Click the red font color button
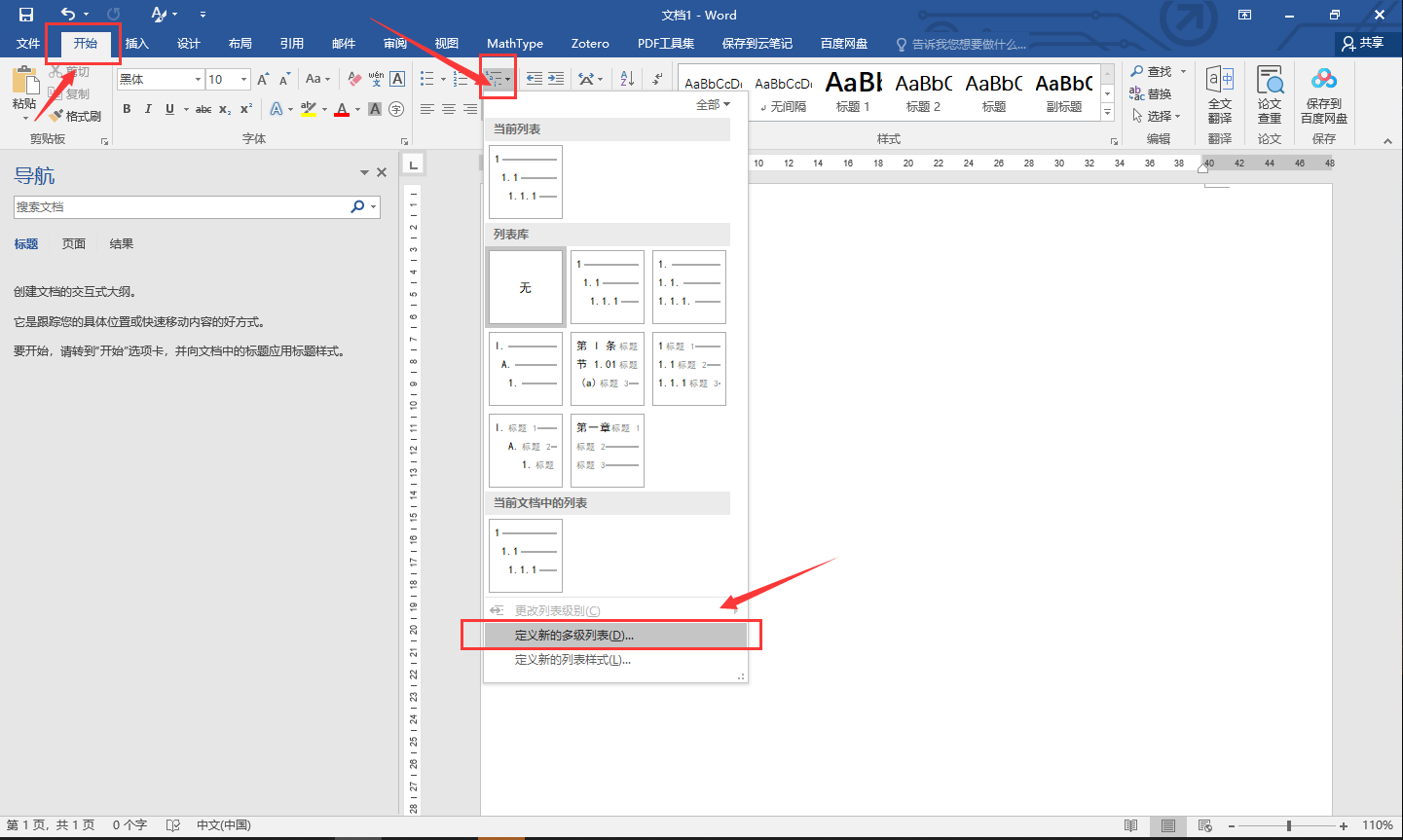Screen dimensions: 1403x840 coord(342,109)
